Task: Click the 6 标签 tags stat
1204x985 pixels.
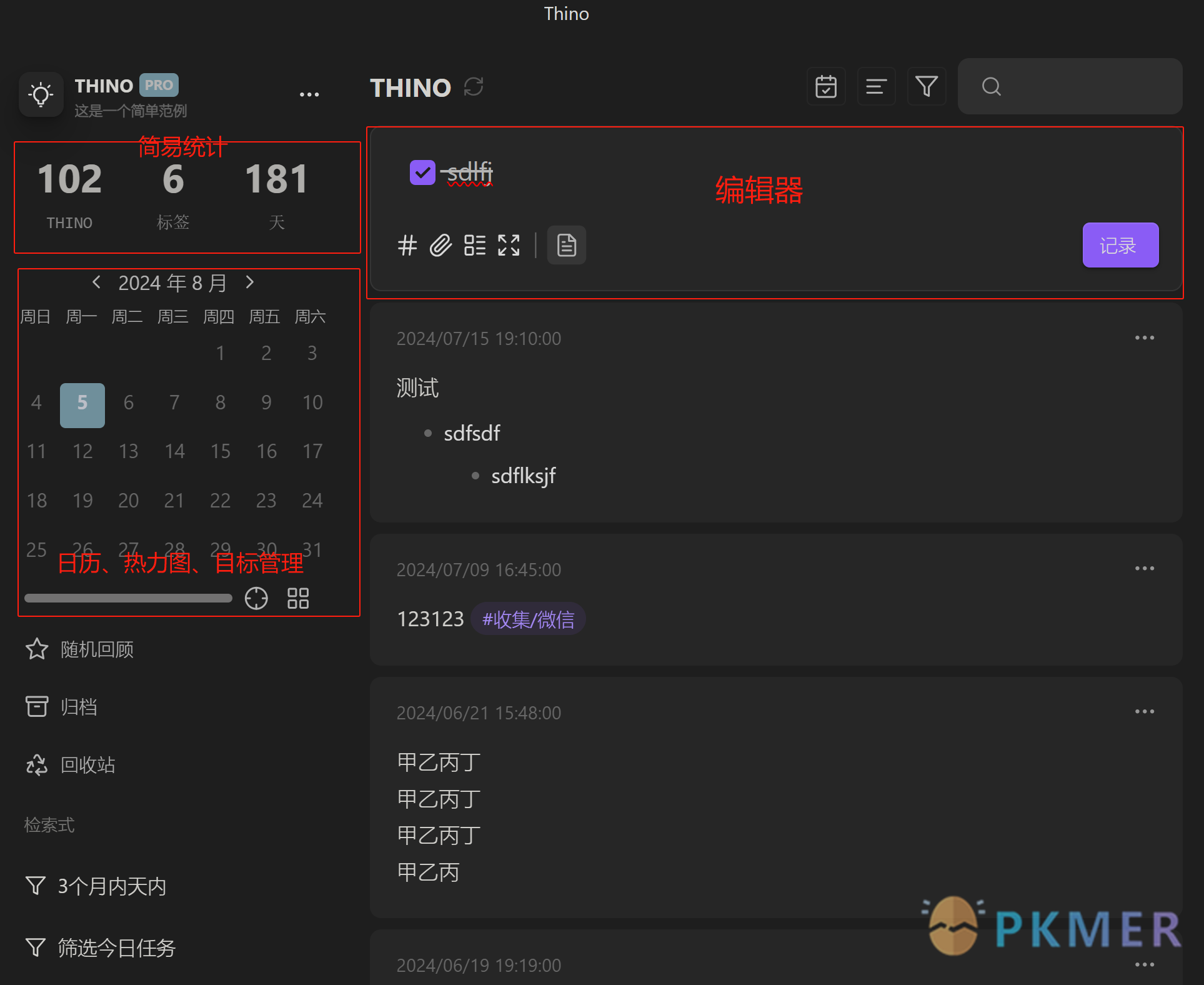Action: pyautogui.click(x=173, y=195)
